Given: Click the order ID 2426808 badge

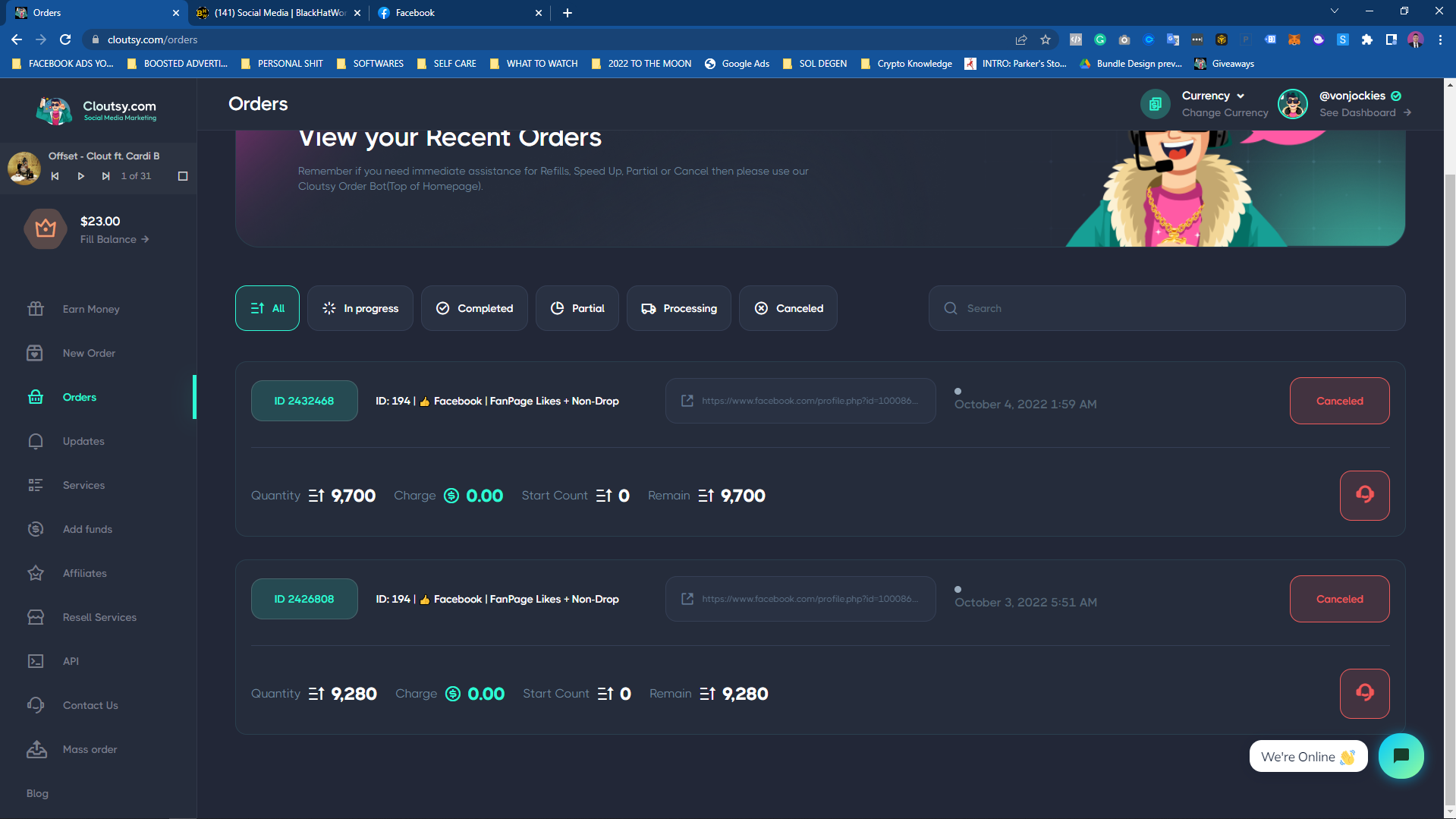Looking at the screenshot, I should 304,599.
